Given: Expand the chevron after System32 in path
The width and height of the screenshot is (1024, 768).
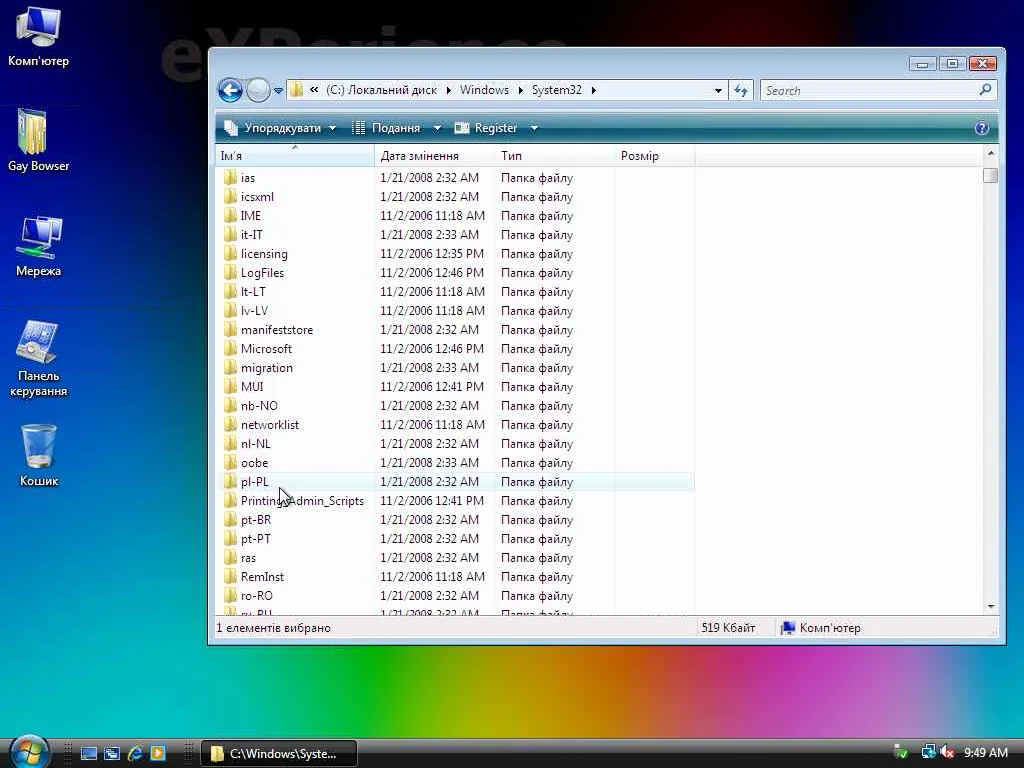Looking at the screenshot, I should pos(594,90).
